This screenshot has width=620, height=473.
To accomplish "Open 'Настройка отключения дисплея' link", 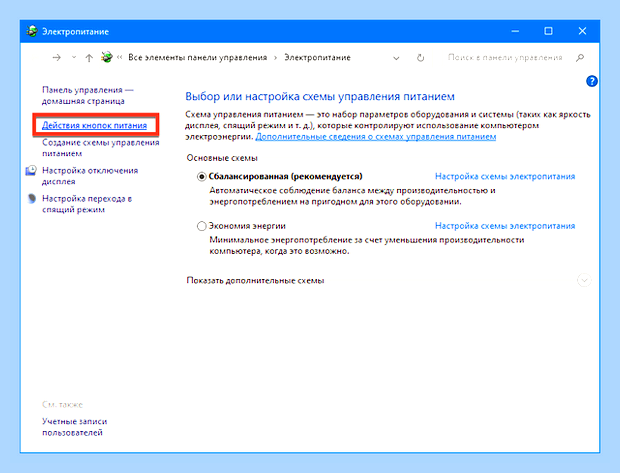I will pyautogui.click(x=90, y=176).
